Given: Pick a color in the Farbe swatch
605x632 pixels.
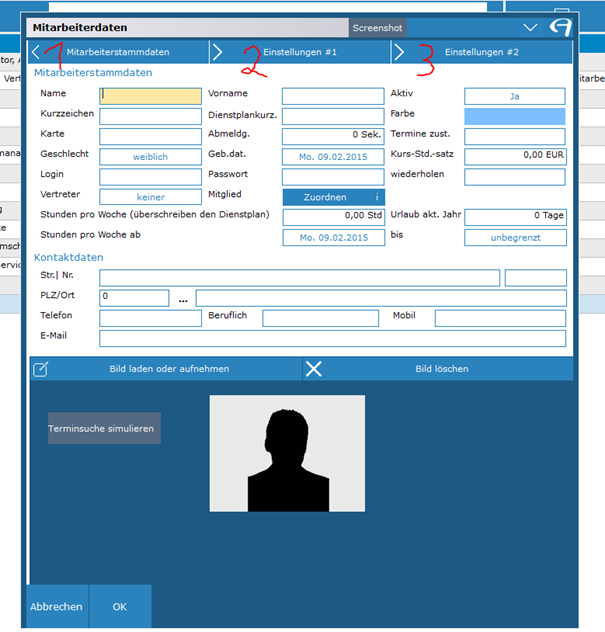Looking at the screenshot, I should (x=514, y=116).
